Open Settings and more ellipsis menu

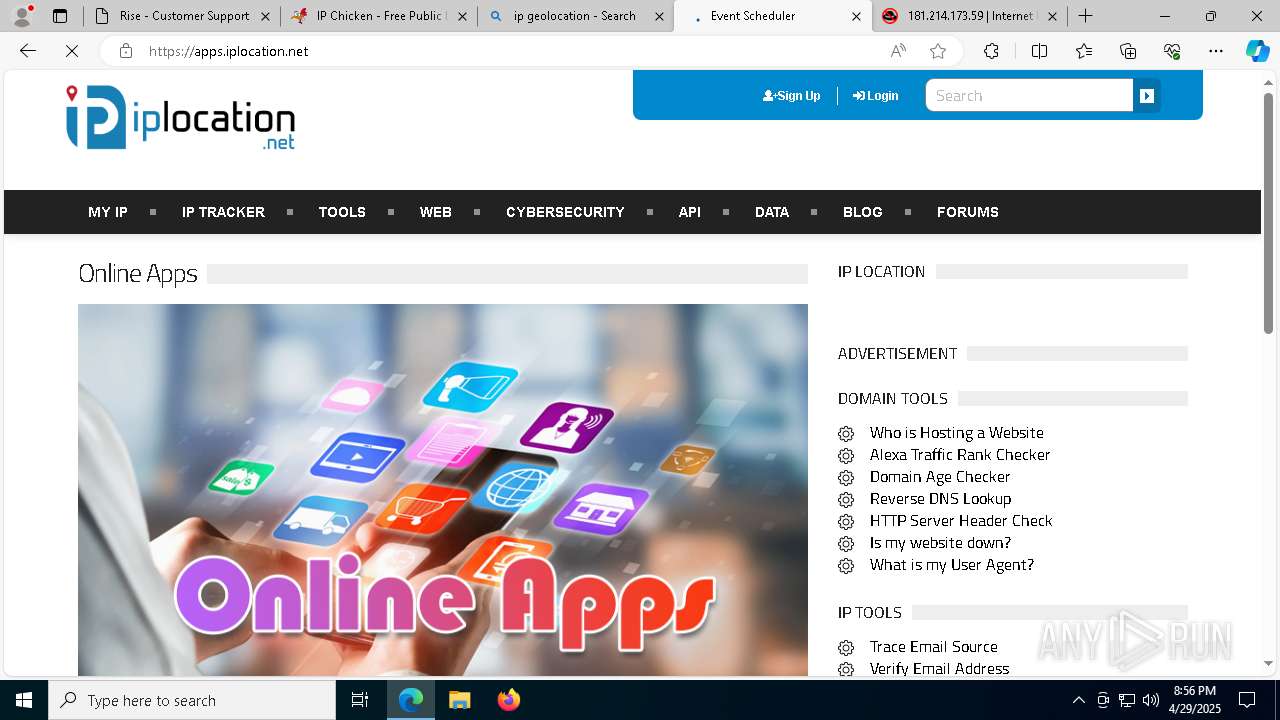pos(1216,51)
